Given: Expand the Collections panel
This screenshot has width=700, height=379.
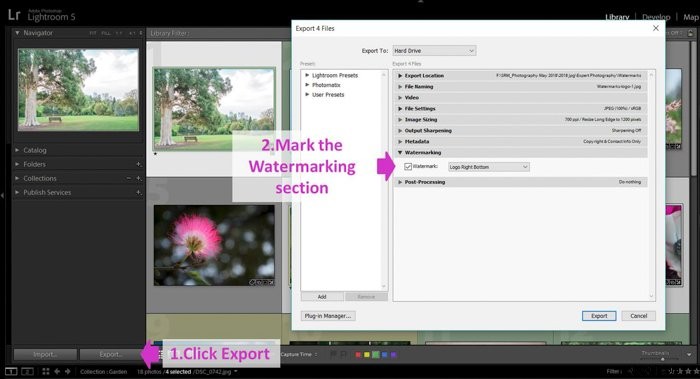Looking at the screenshot, I should point(17,178).
